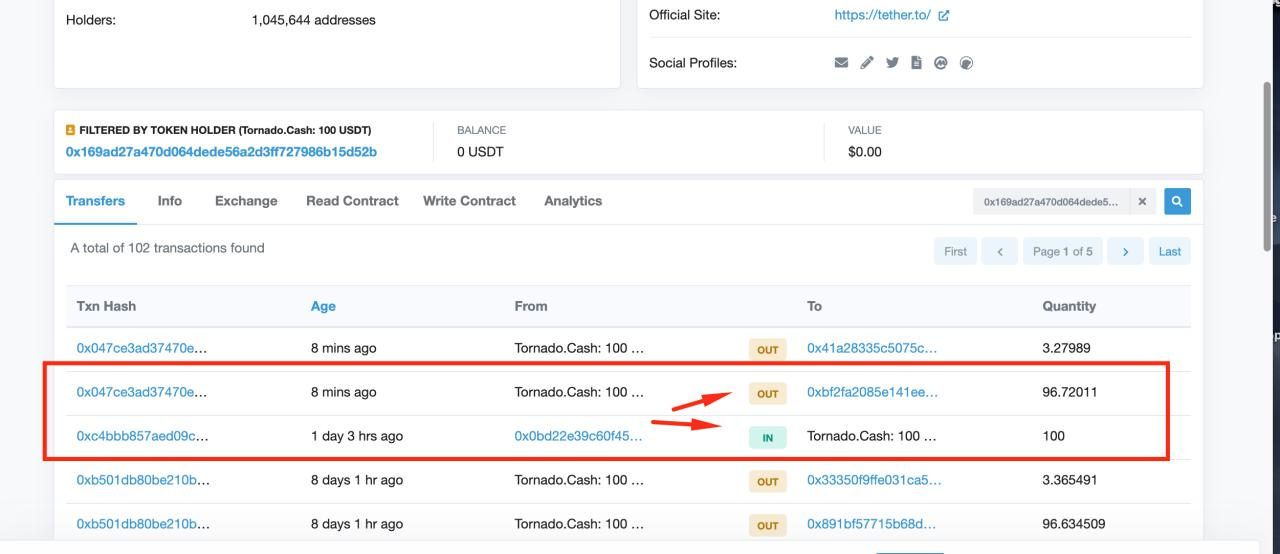
Task: Click the '1 day 3 hrs ago' age cell
Action: [x=357, y=436]
